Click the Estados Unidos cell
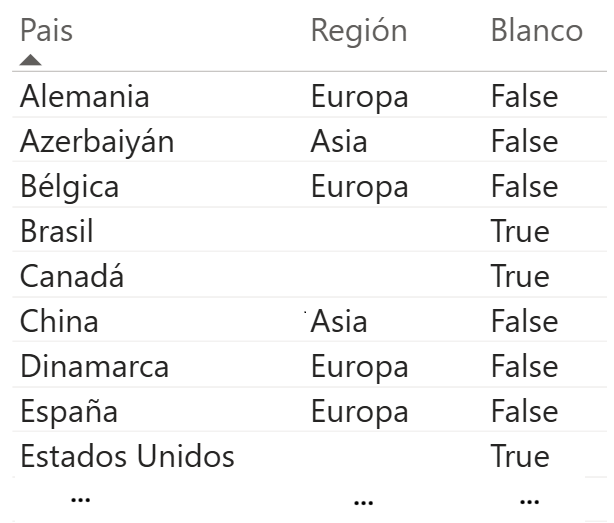 (127, 457)
